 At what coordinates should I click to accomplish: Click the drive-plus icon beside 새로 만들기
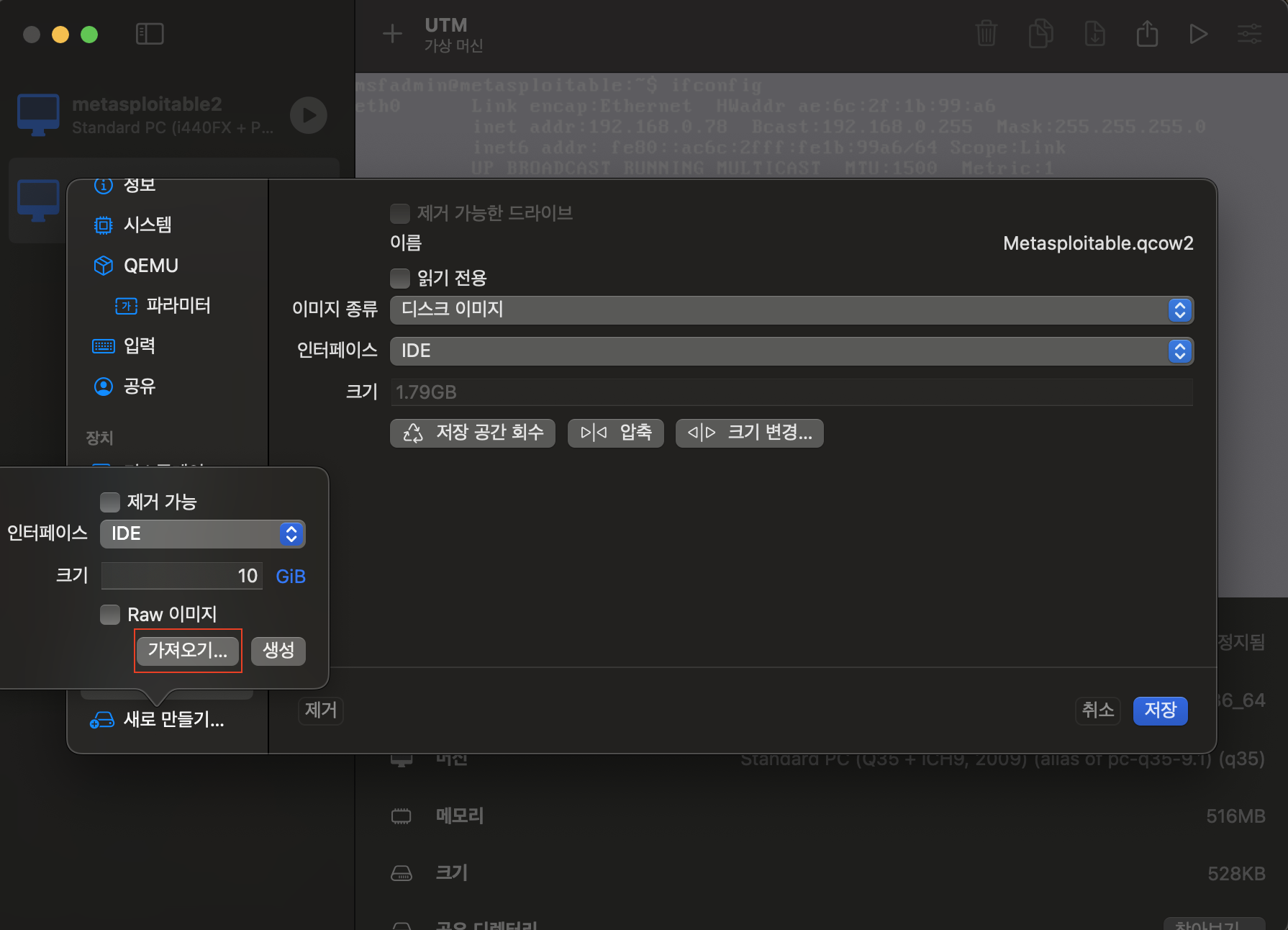click(102, 720)
